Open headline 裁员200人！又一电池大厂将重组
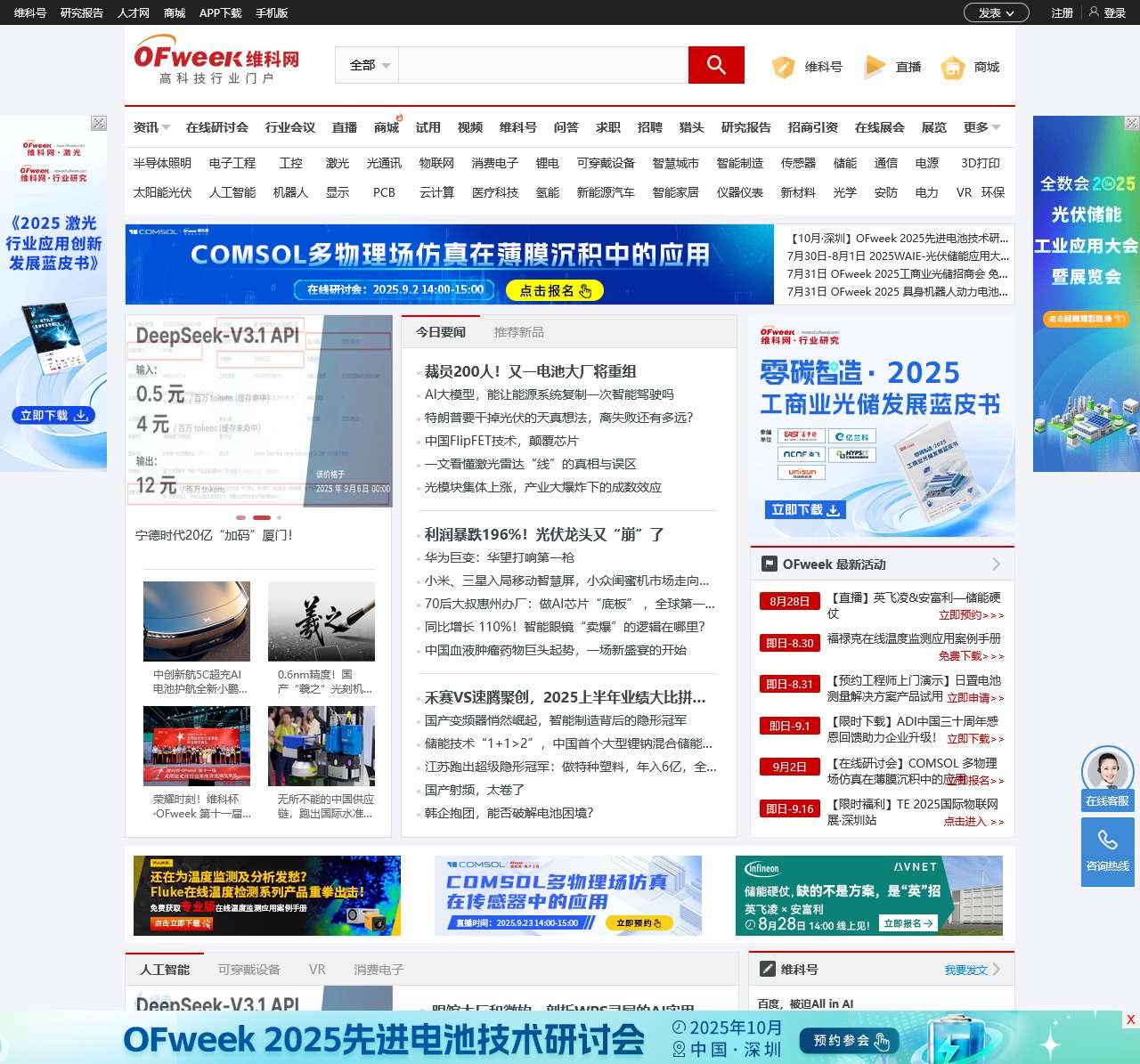The image size is (1140, 1064). (x=530, y=371)
